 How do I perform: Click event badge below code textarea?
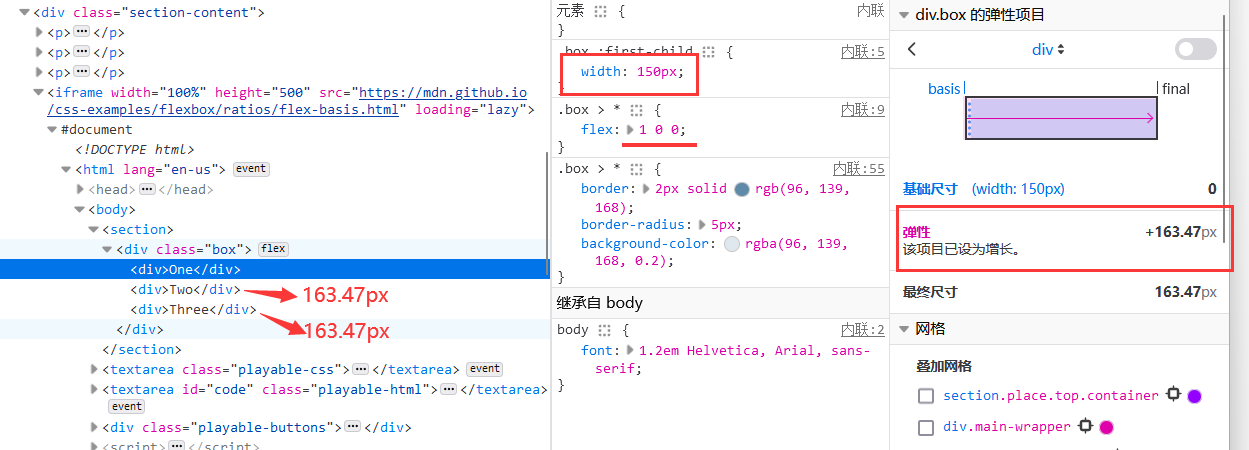pos(127,407)
